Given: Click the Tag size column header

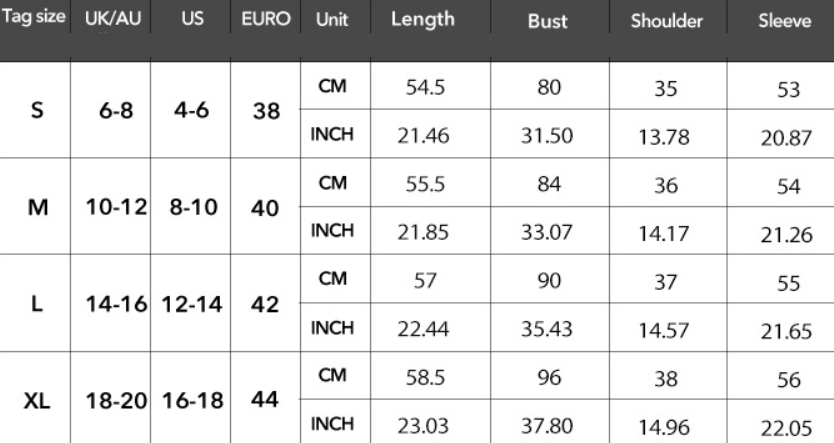Looking at the screenshot, I should (35, 21).
